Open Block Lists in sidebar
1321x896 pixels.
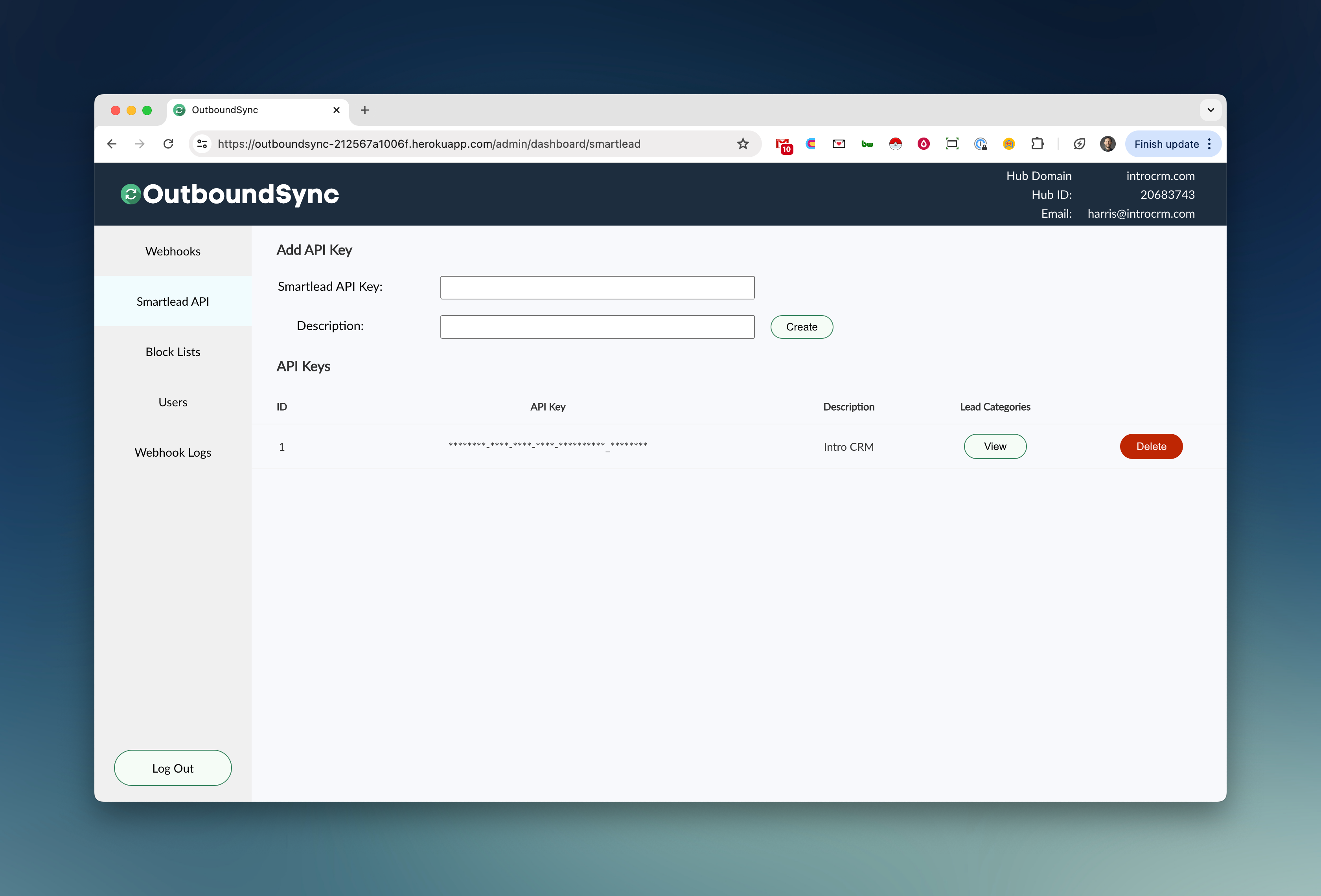click(173, 352)
